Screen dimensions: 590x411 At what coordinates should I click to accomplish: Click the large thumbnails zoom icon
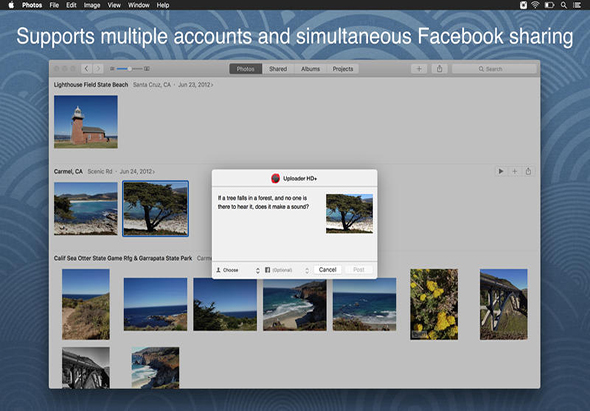point(147,68)
